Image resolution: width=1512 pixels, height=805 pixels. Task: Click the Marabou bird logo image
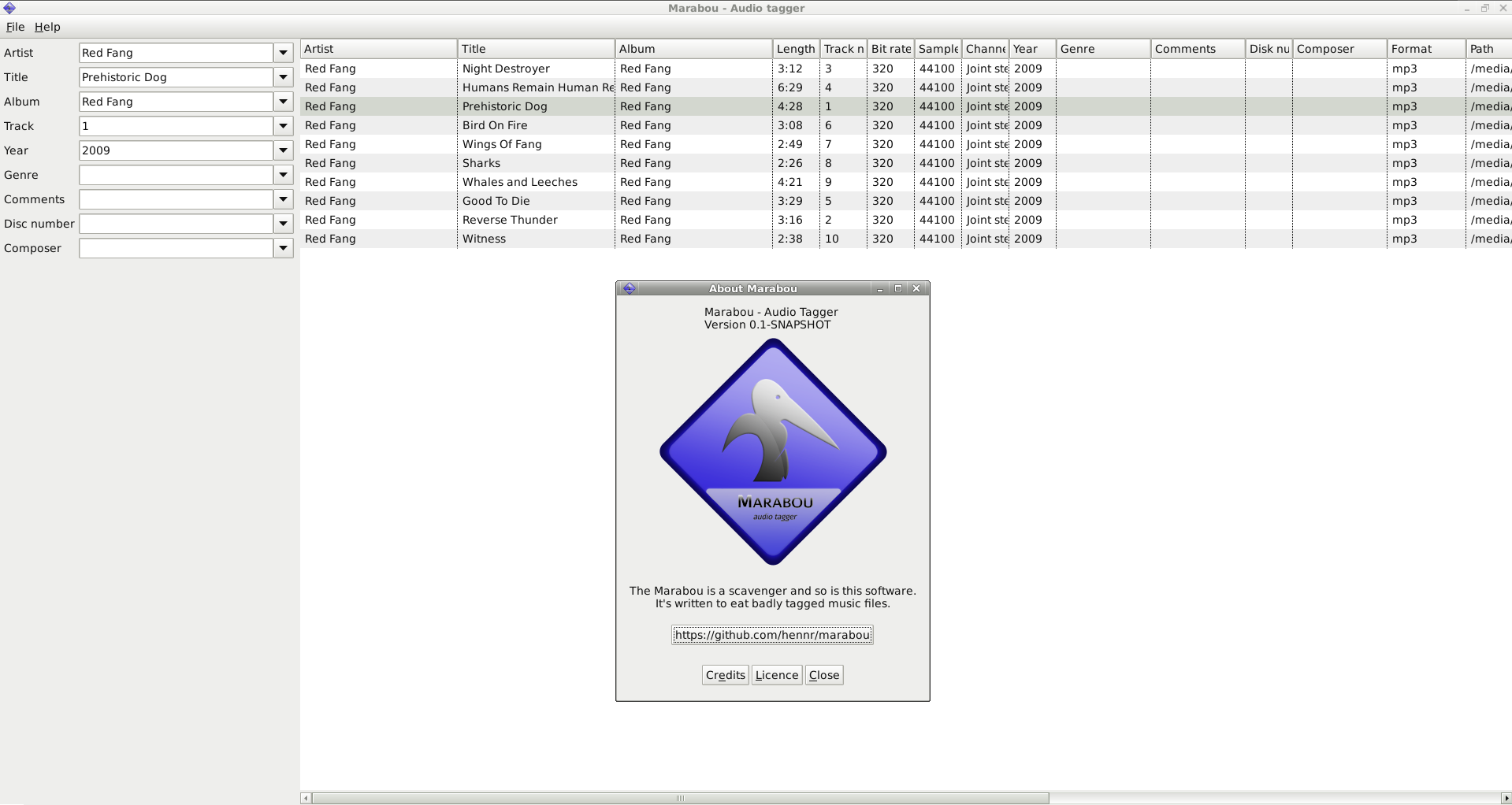pyautogui.click(x=773, y=451)
